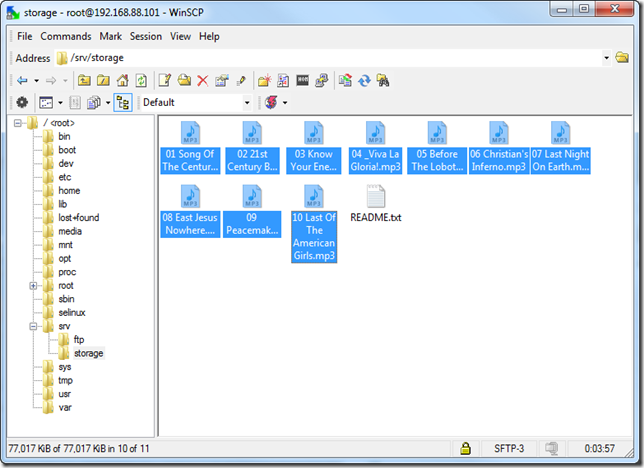Select the ftp folder under srv
The image size is (644, 468).
point(78,339)
